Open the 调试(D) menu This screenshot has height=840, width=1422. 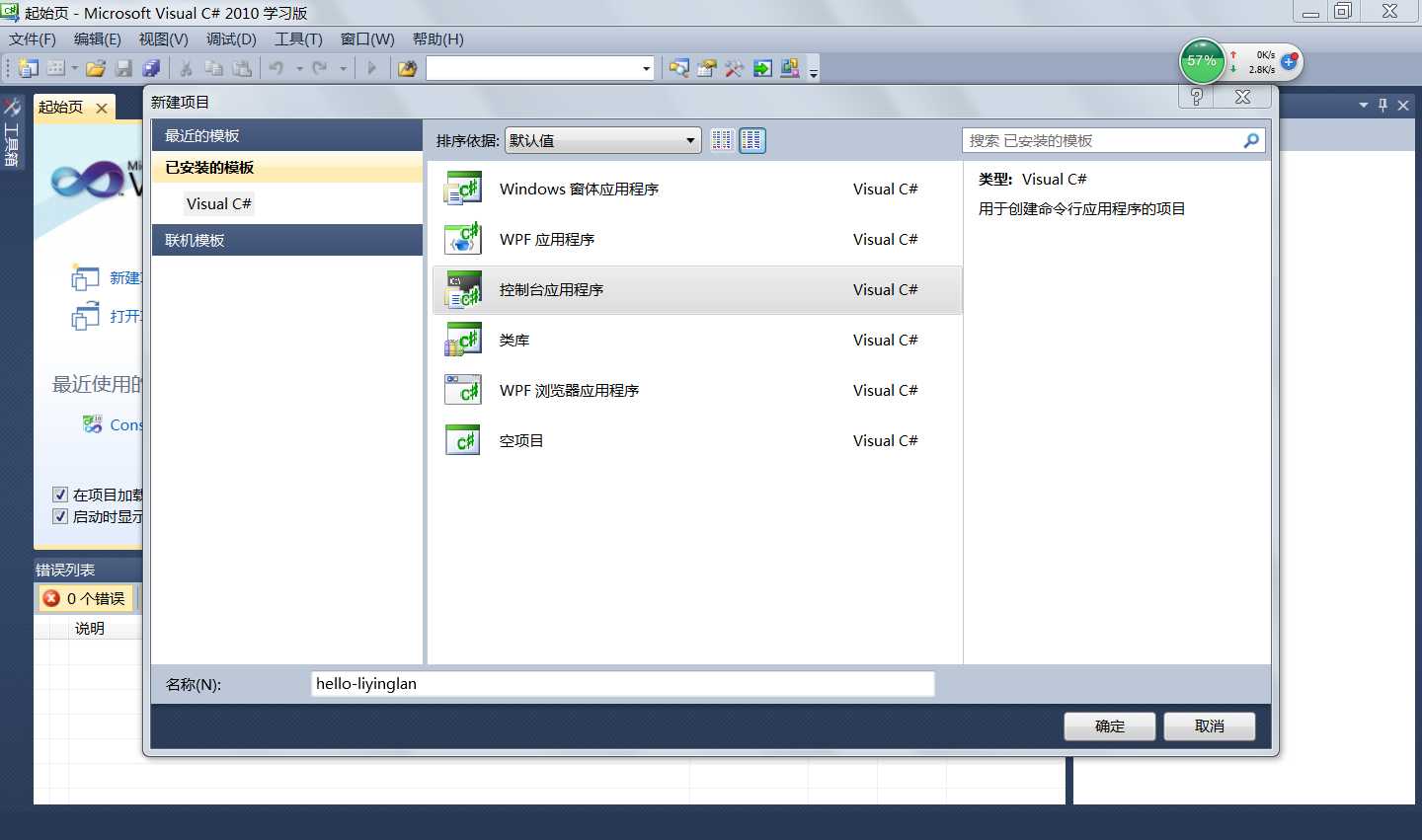click(x=231, y=39)
